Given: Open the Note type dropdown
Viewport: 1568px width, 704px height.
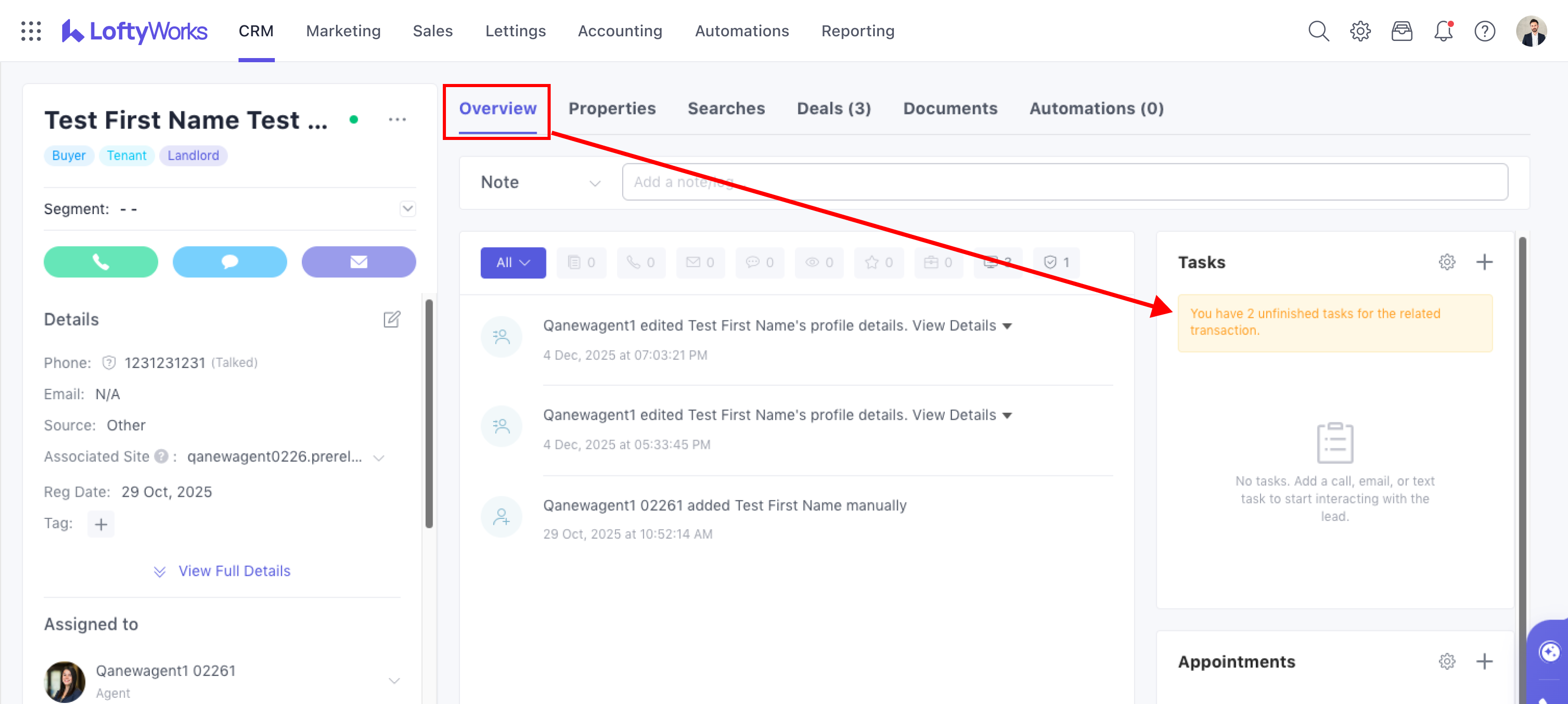Looking at the screenshot, I should point(540,182).
